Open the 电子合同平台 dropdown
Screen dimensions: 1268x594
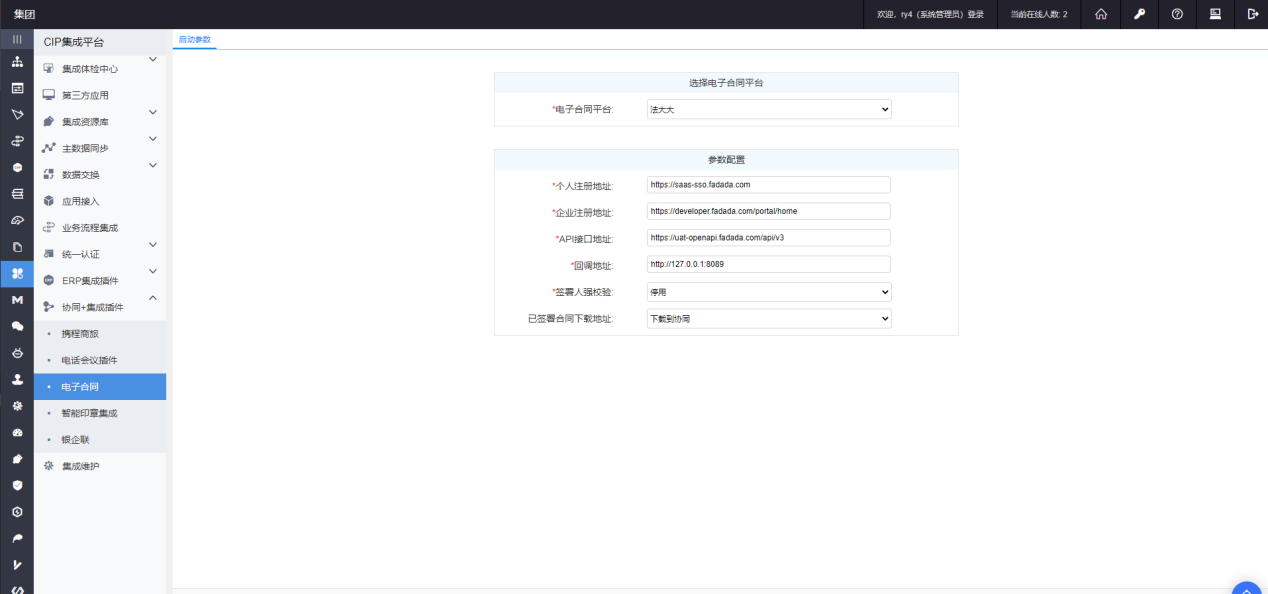click(x=768, y=110)
